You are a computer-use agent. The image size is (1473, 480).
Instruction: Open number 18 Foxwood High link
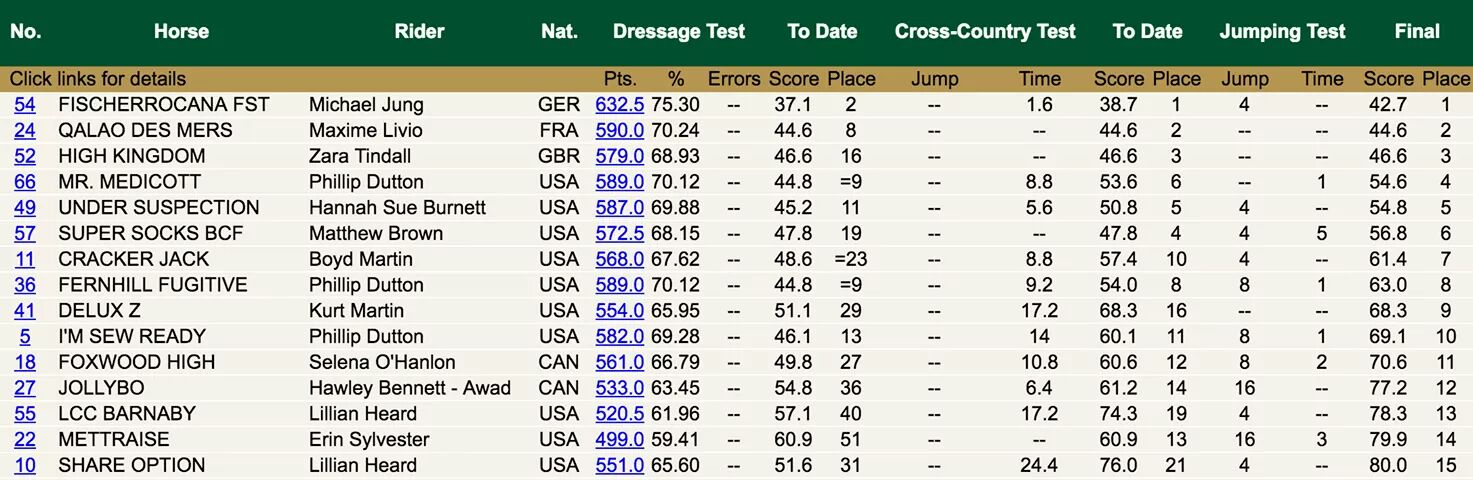(x=24, y=363)
